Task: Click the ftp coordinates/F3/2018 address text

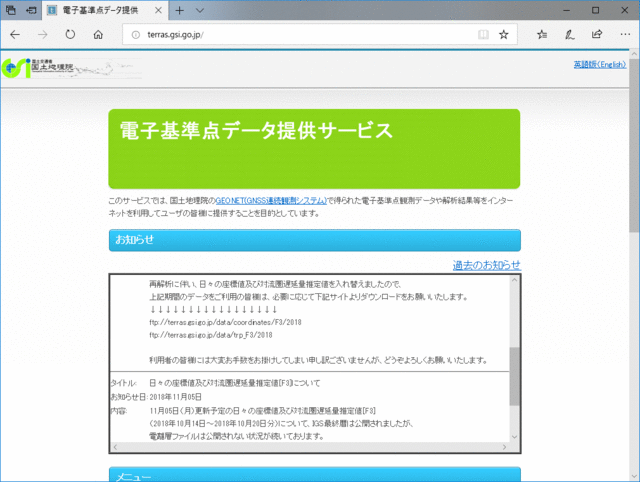Action: tap(225, 322)
